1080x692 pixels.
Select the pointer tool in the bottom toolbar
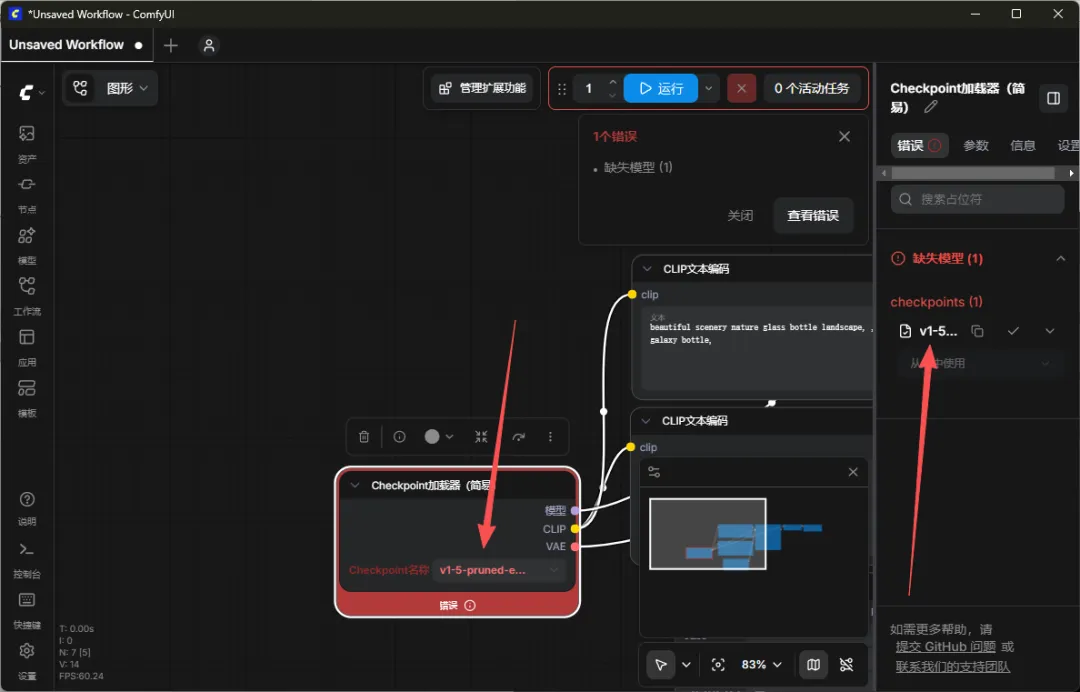point(661,664)
